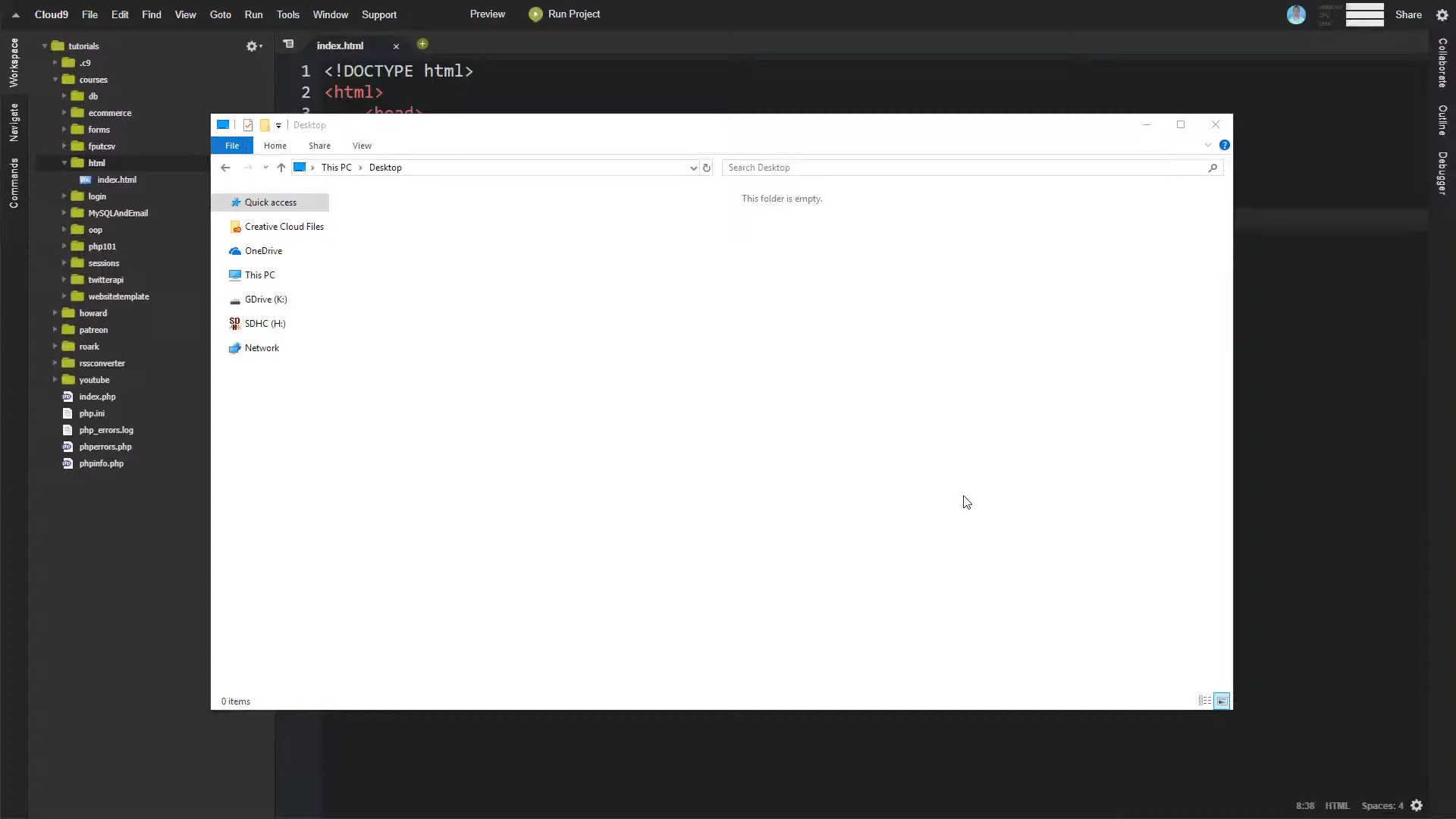
Task: Click the Explorer help question mark icon
Action: 1224,145
